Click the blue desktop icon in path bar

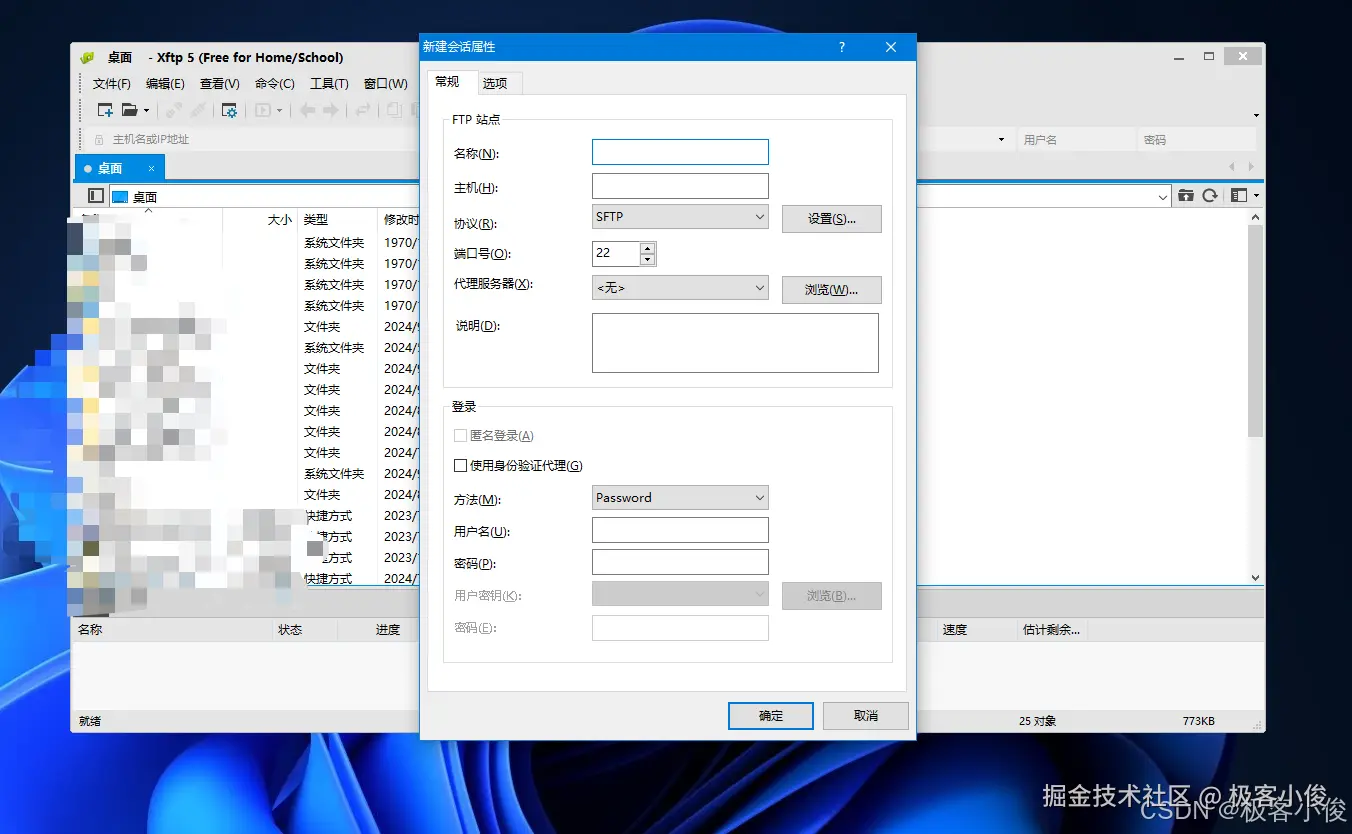click(120, 197)
